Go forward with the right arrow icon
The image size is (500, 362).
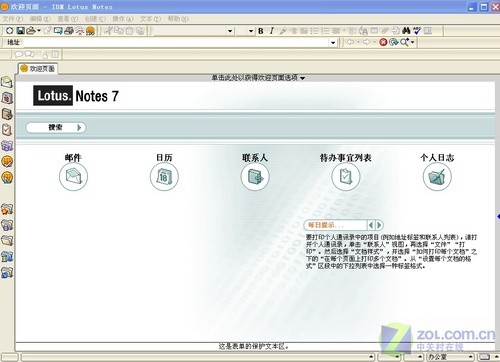coord(366,42)
